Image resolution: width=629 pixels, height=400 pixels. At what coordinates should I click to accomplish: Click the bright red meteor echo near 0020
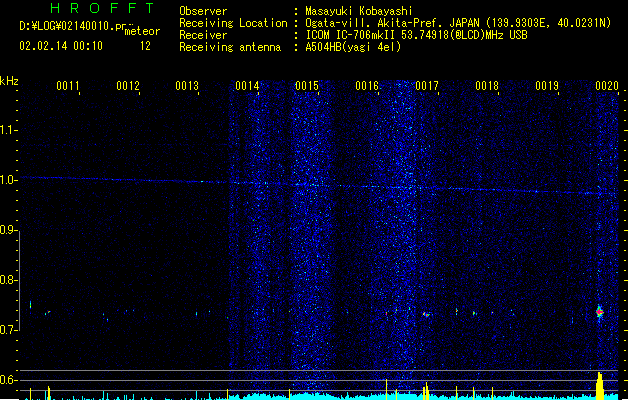tap(600, 312)
